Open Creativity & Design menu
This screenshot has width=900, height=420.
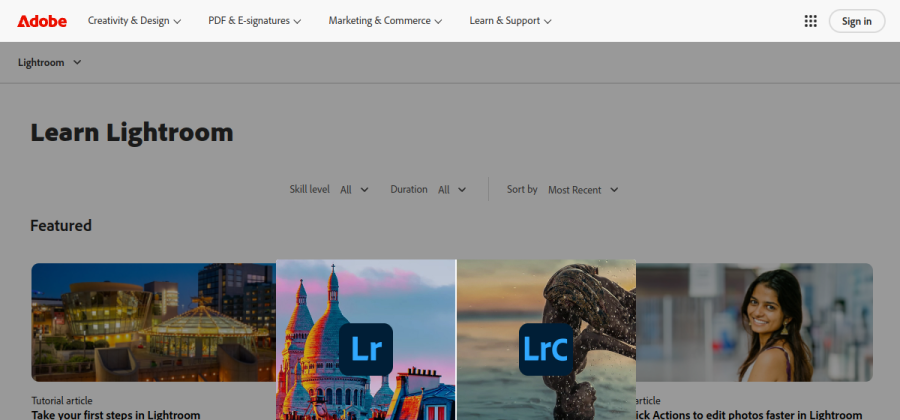coord(134,21)
